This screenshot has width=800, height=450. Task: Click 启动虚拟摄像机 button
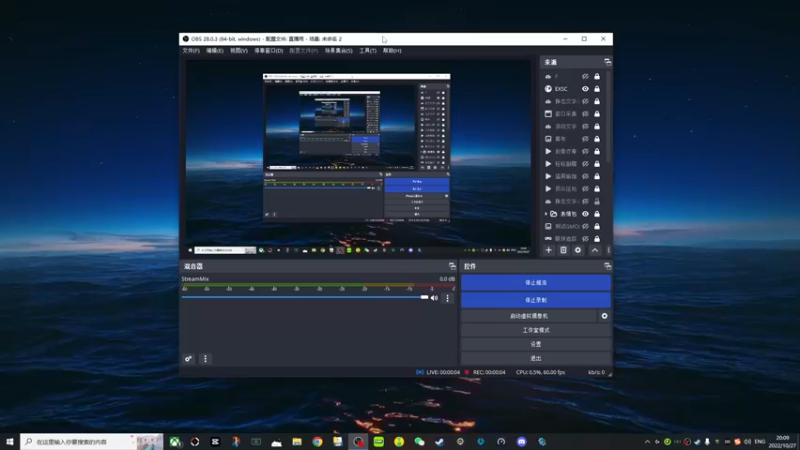point(529,316)
